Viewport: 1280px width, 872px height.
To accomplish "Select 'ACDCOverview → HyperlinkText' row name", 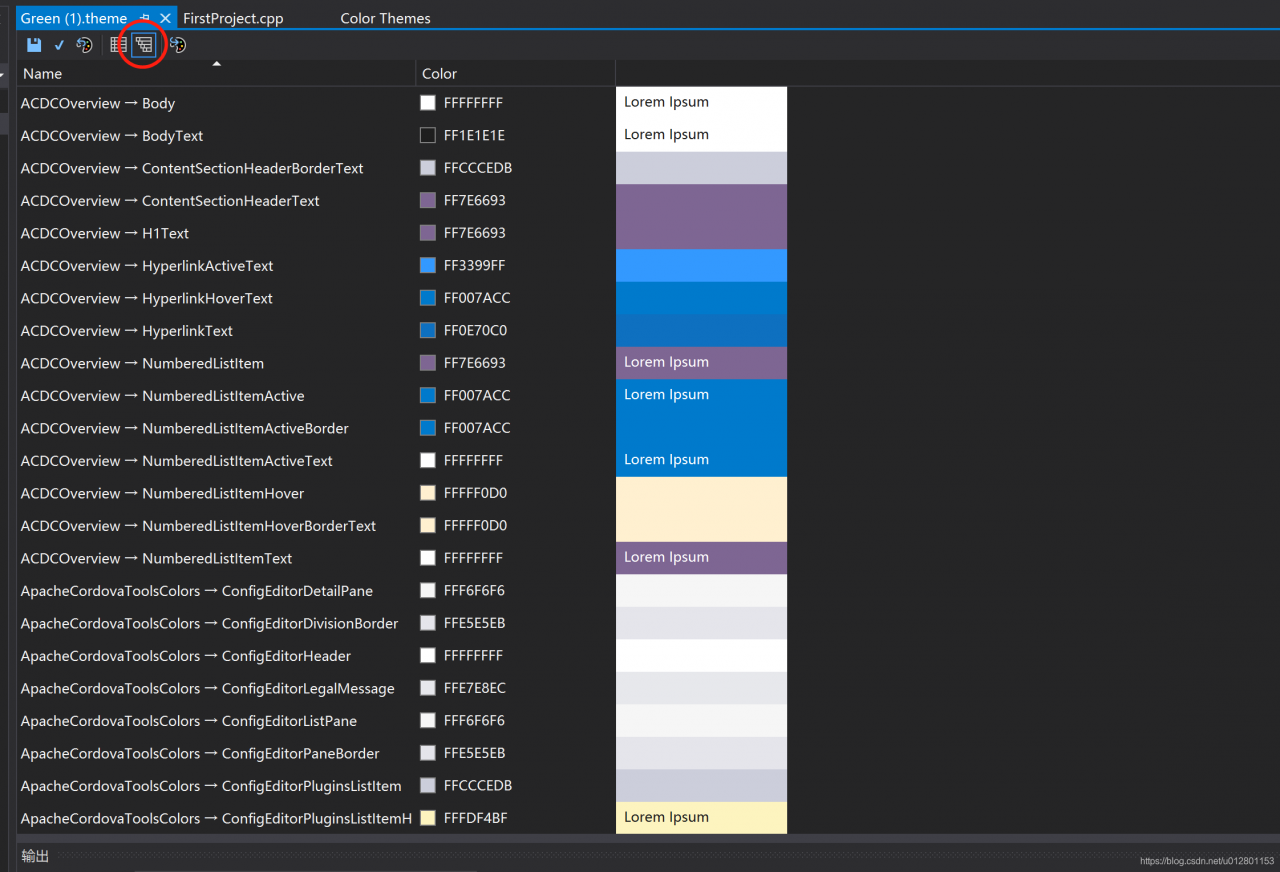I will tap(127, 330).
